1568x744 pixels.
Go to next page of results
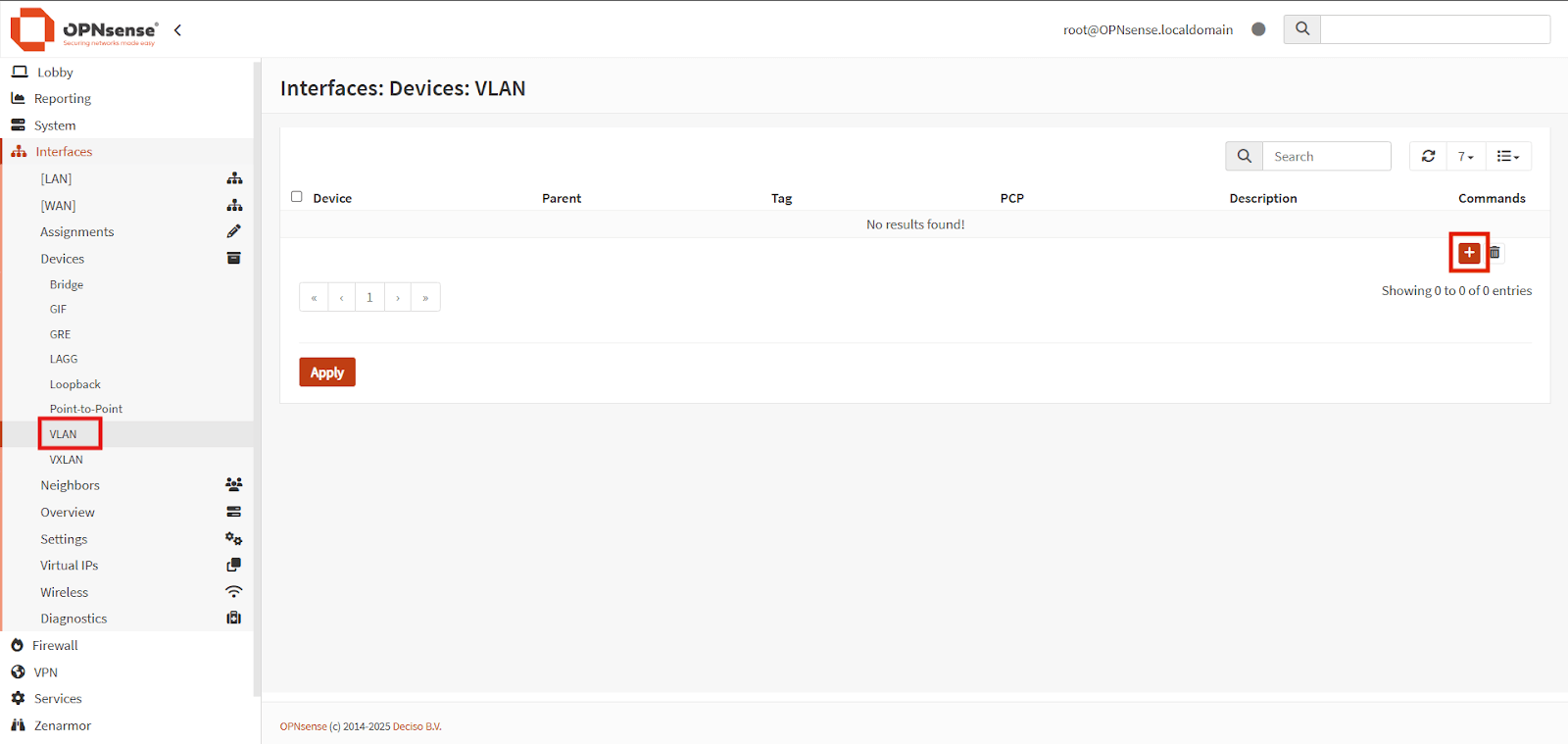click(398, 297)
